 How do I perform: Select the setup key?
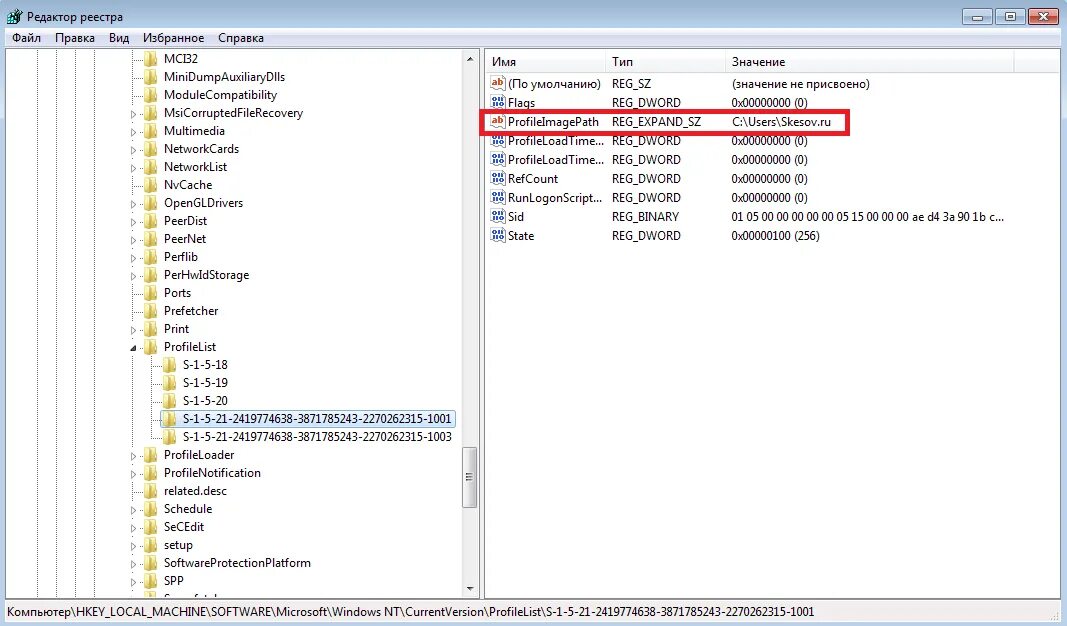[x=178, y=545]
